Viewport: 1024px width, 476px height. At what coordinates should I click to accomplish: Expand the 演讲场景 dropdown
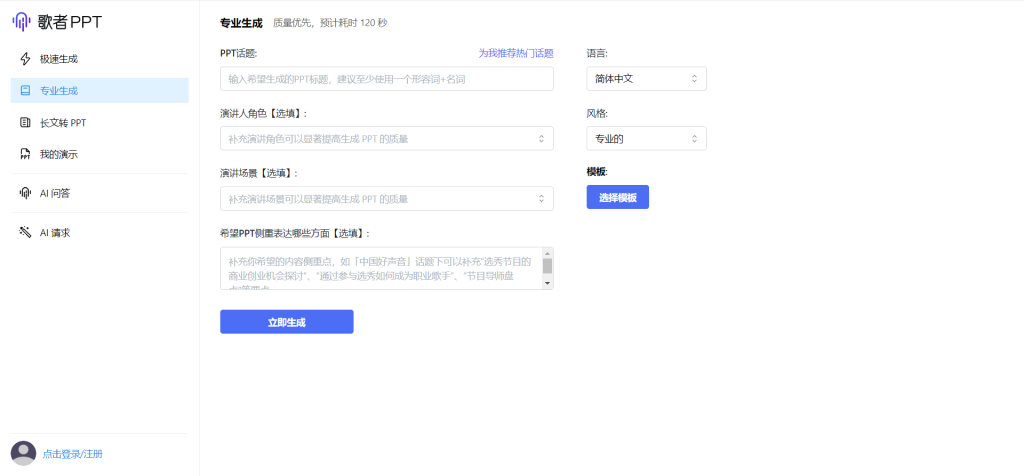tap(386, 199)
